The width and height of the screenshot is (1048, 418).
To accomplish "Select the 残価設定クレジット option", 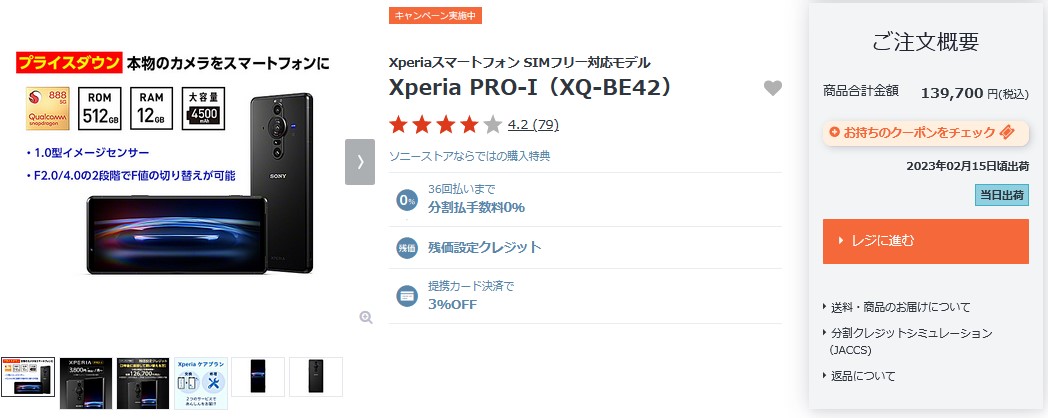I will pos(485,247).
